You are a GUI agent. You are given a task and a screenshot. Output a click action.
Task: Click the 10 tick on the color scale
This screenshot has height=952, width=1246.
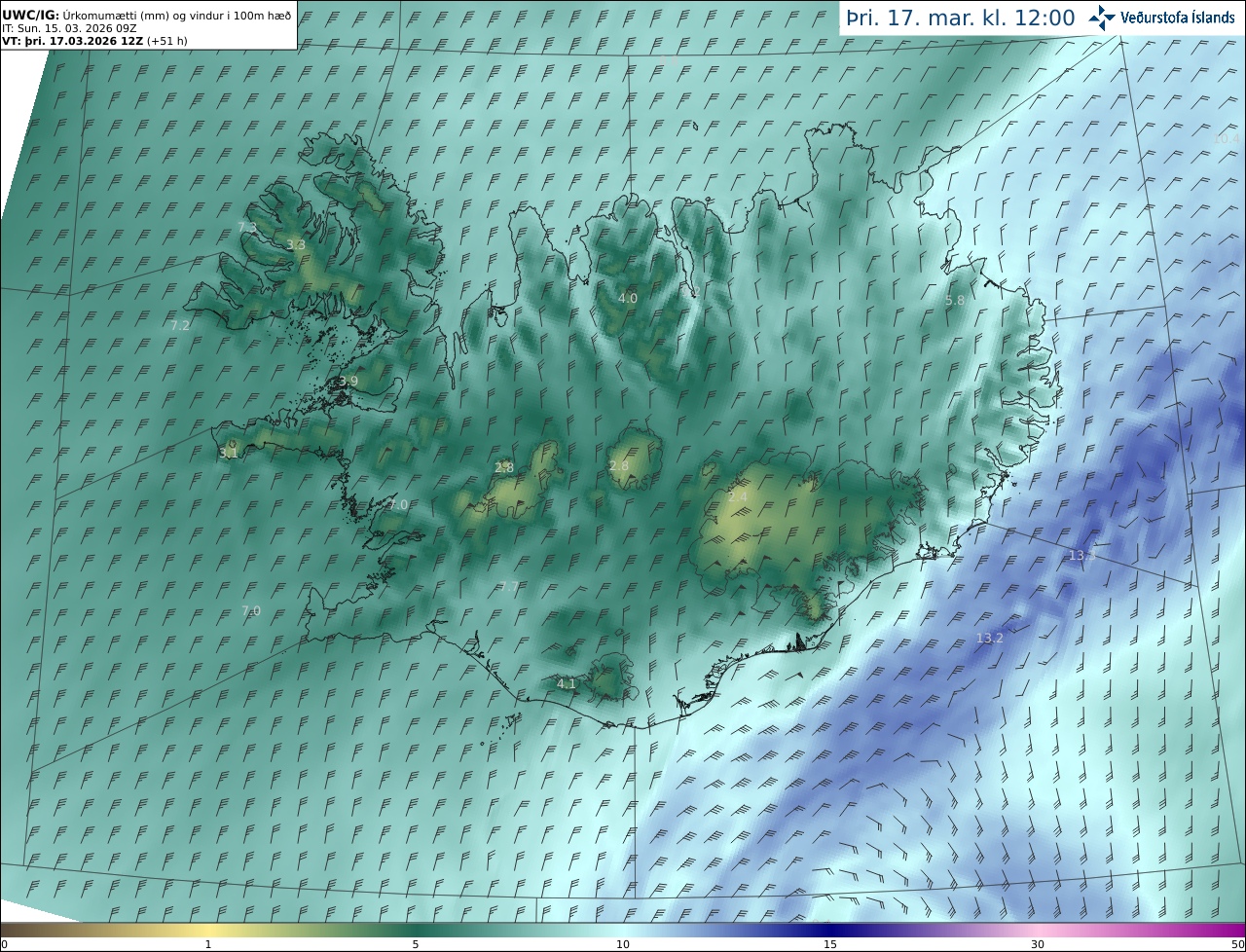pyautogui.click(x=623, y=944)
